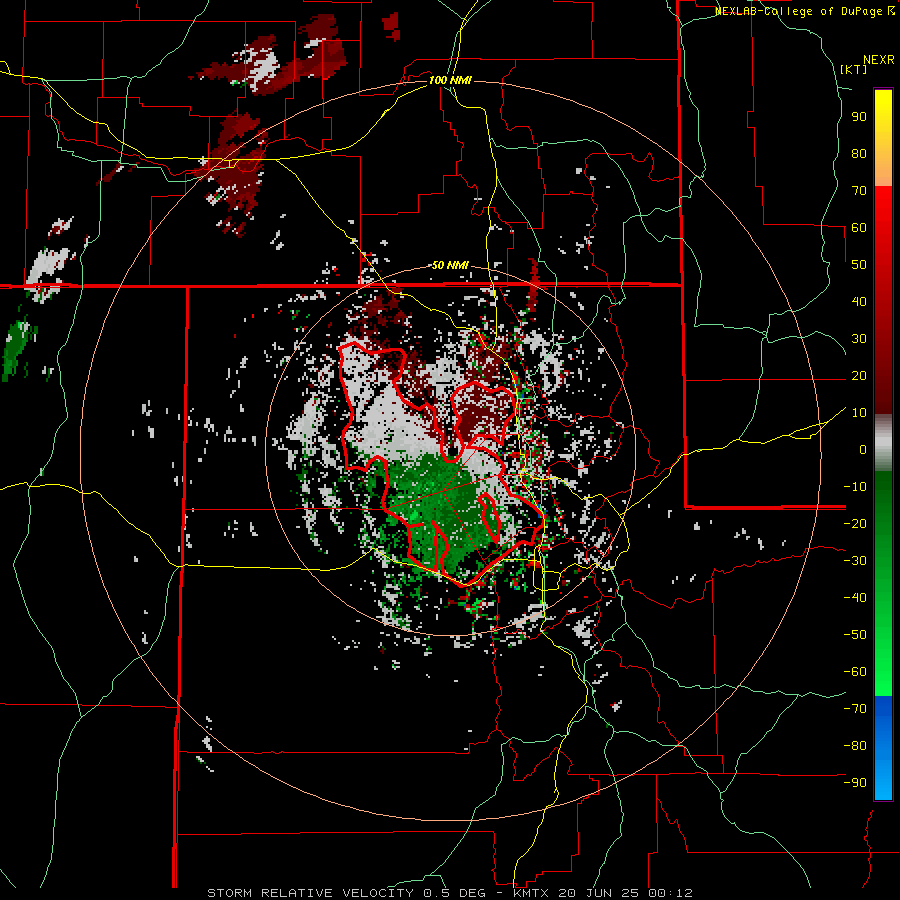Click the legend value "0"

(x=863, y=449)
